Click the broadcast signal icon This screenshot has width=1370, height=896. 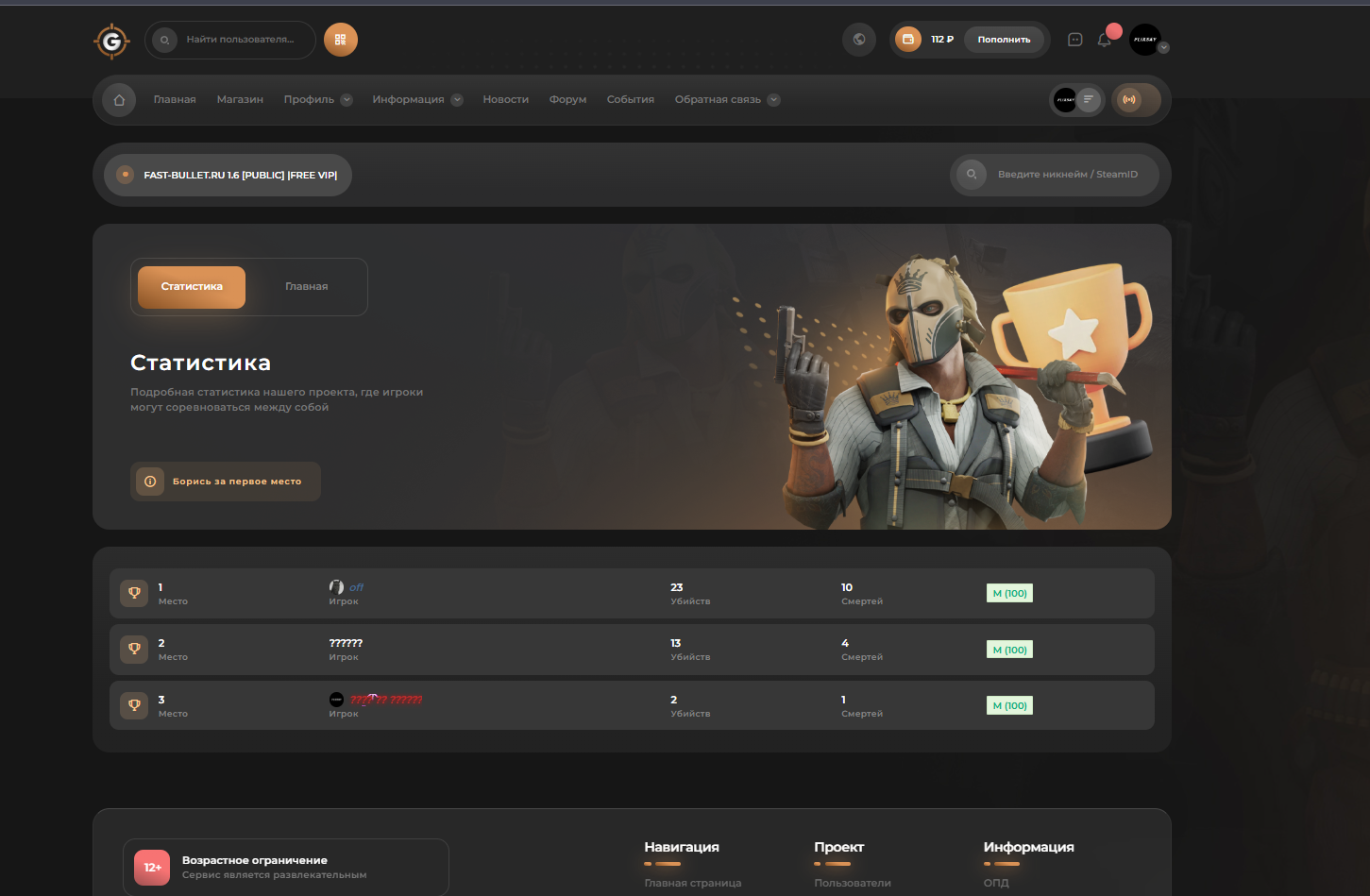1129,99
